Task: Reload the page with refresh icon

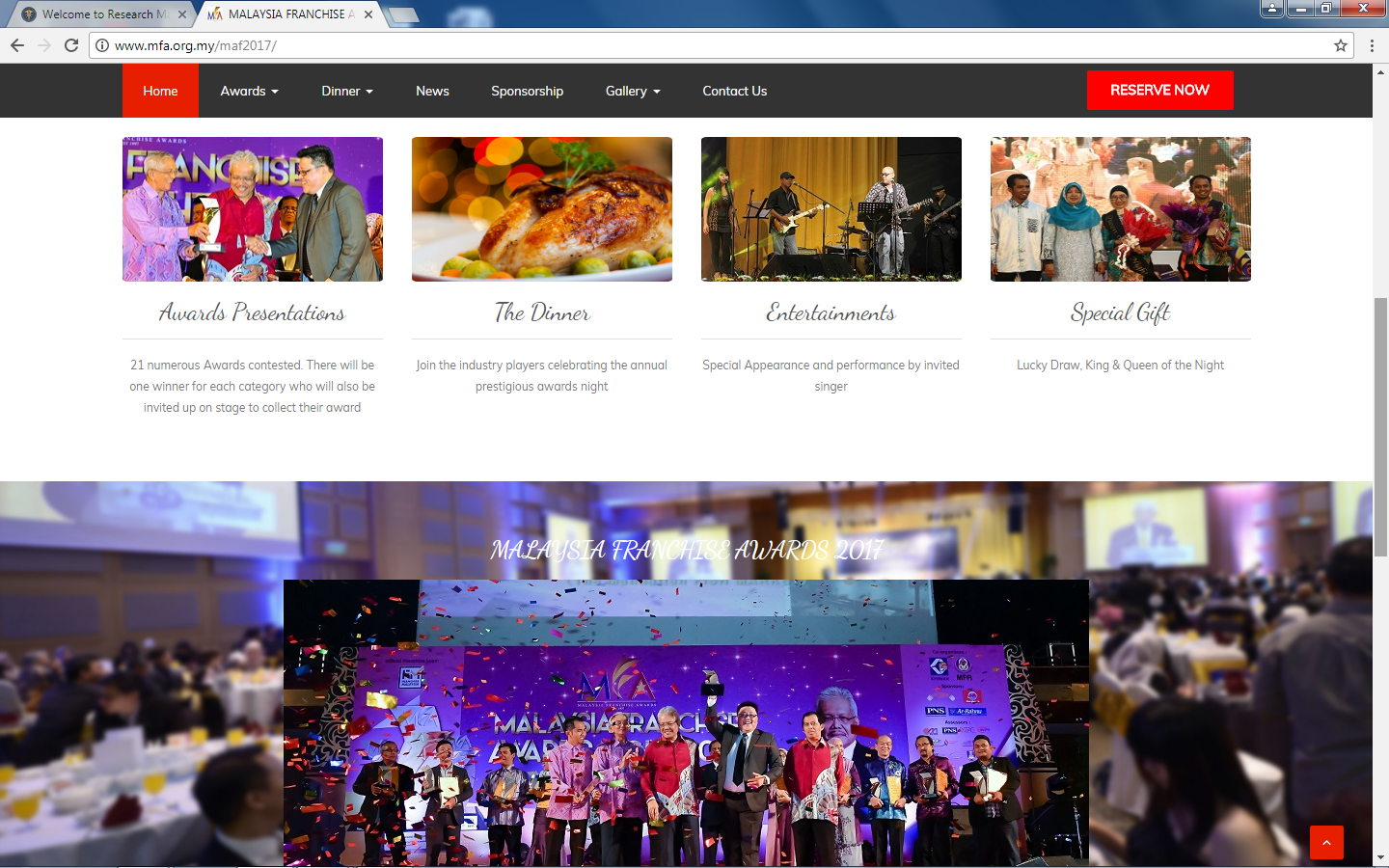Action: click(x=71, y=45)
